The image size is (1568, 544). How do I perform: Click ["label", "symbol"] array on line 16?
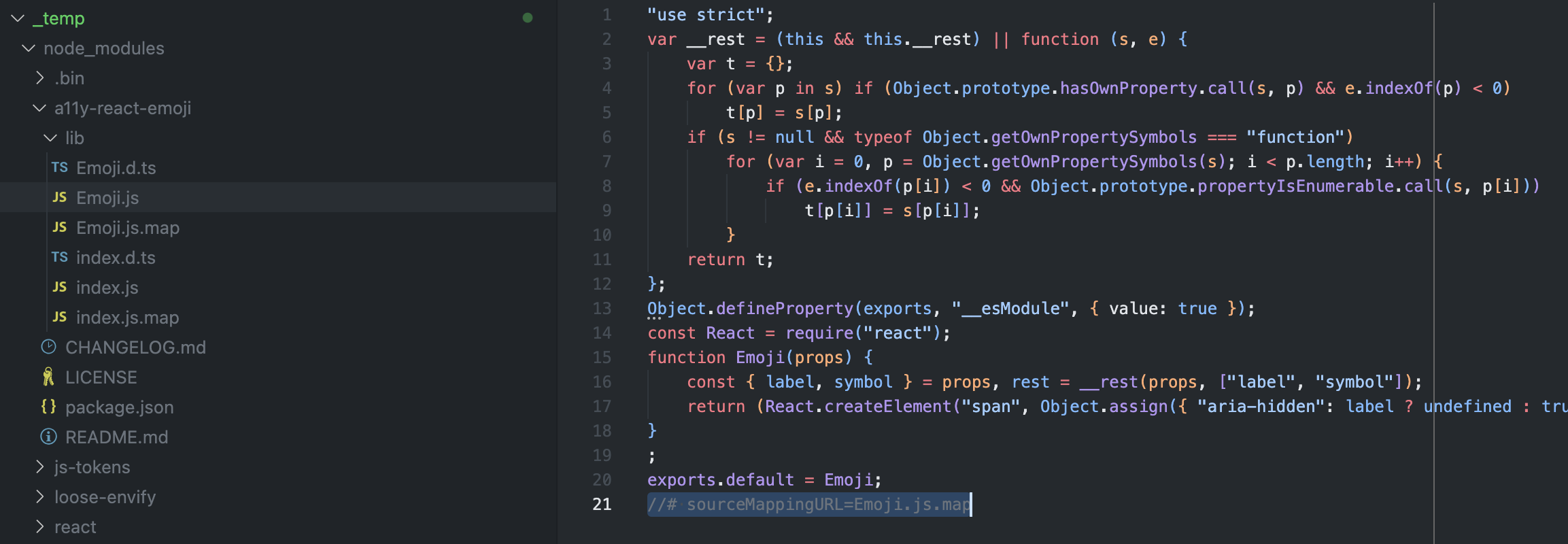[1311, 382]
